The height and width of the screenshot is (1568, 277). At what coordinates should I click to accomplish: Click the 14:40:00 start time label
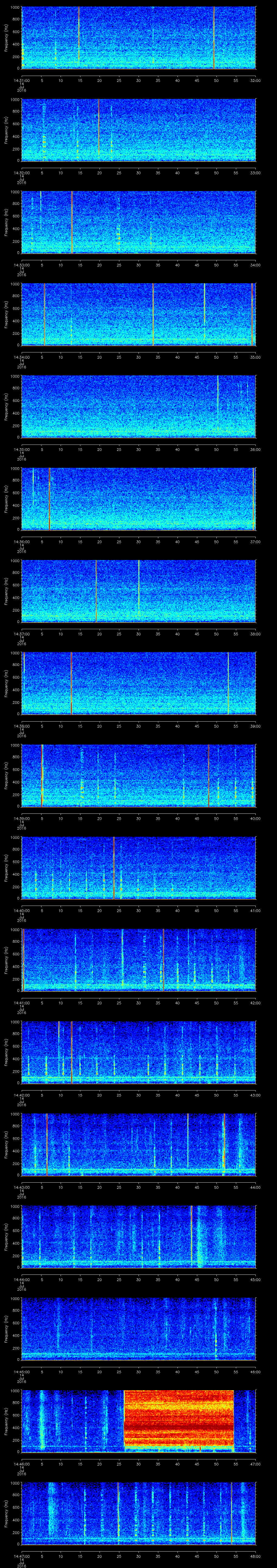click(x=22, y=910)
